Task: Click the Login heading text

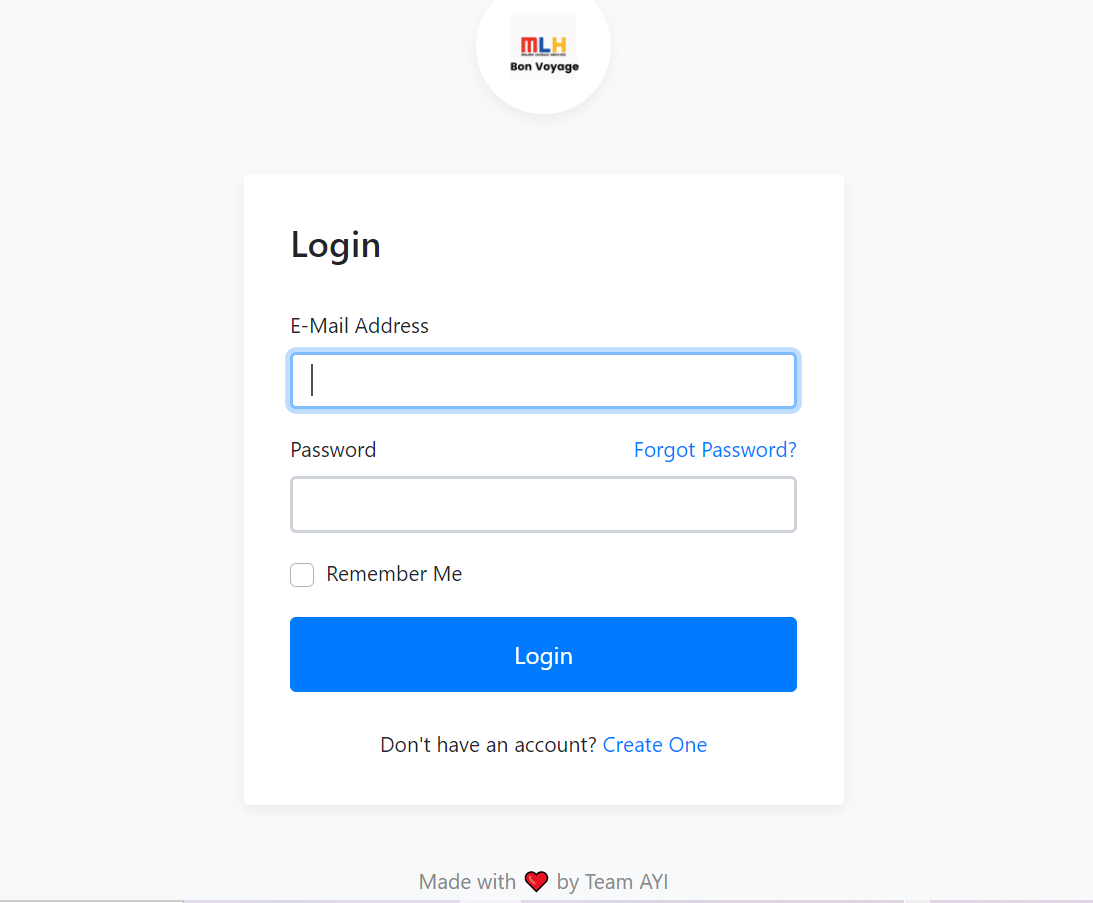Action: (x=335, y=245)
